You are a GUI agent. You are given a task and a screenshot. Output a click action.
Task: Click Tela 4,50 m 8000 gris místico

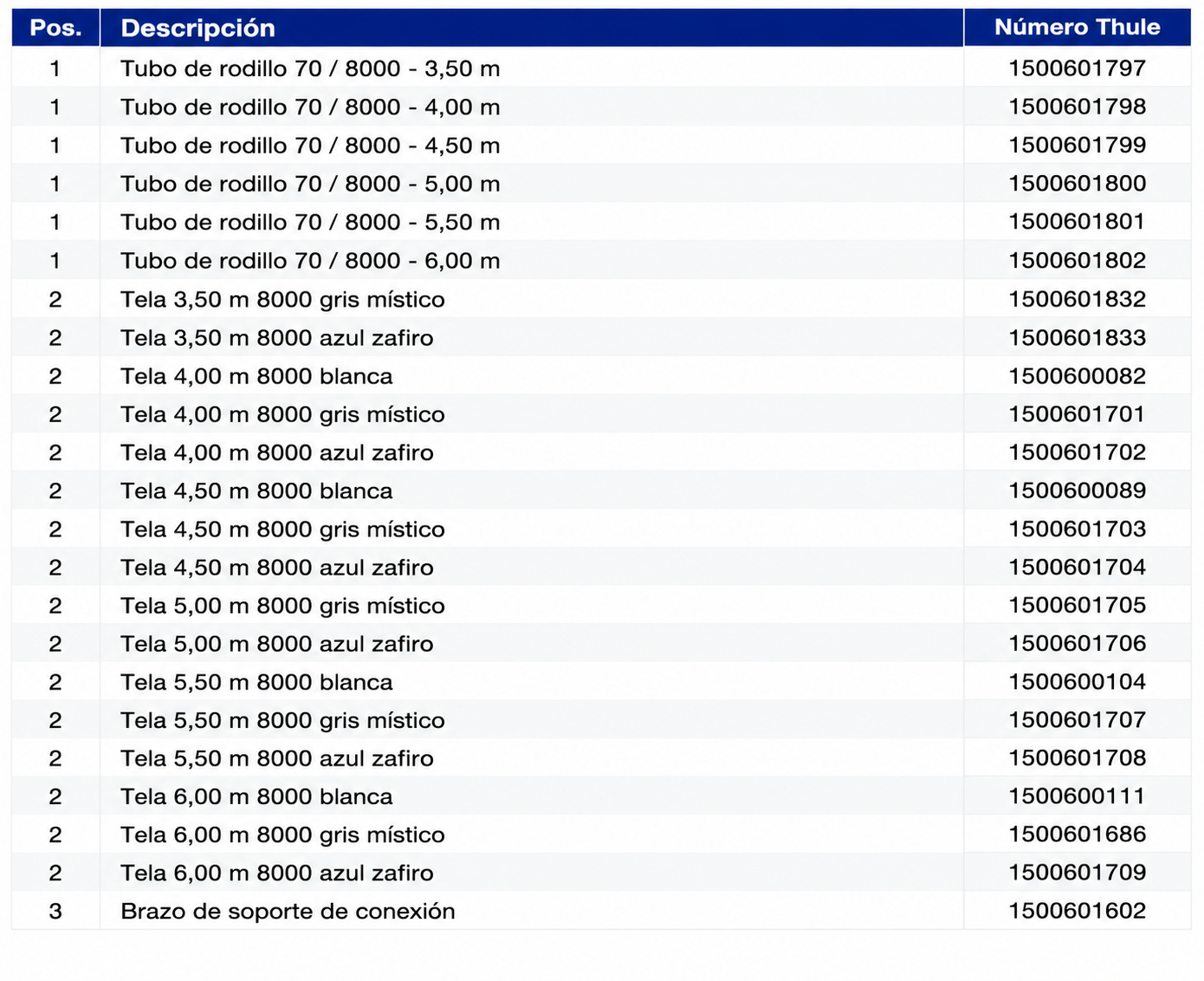(282, 529)
